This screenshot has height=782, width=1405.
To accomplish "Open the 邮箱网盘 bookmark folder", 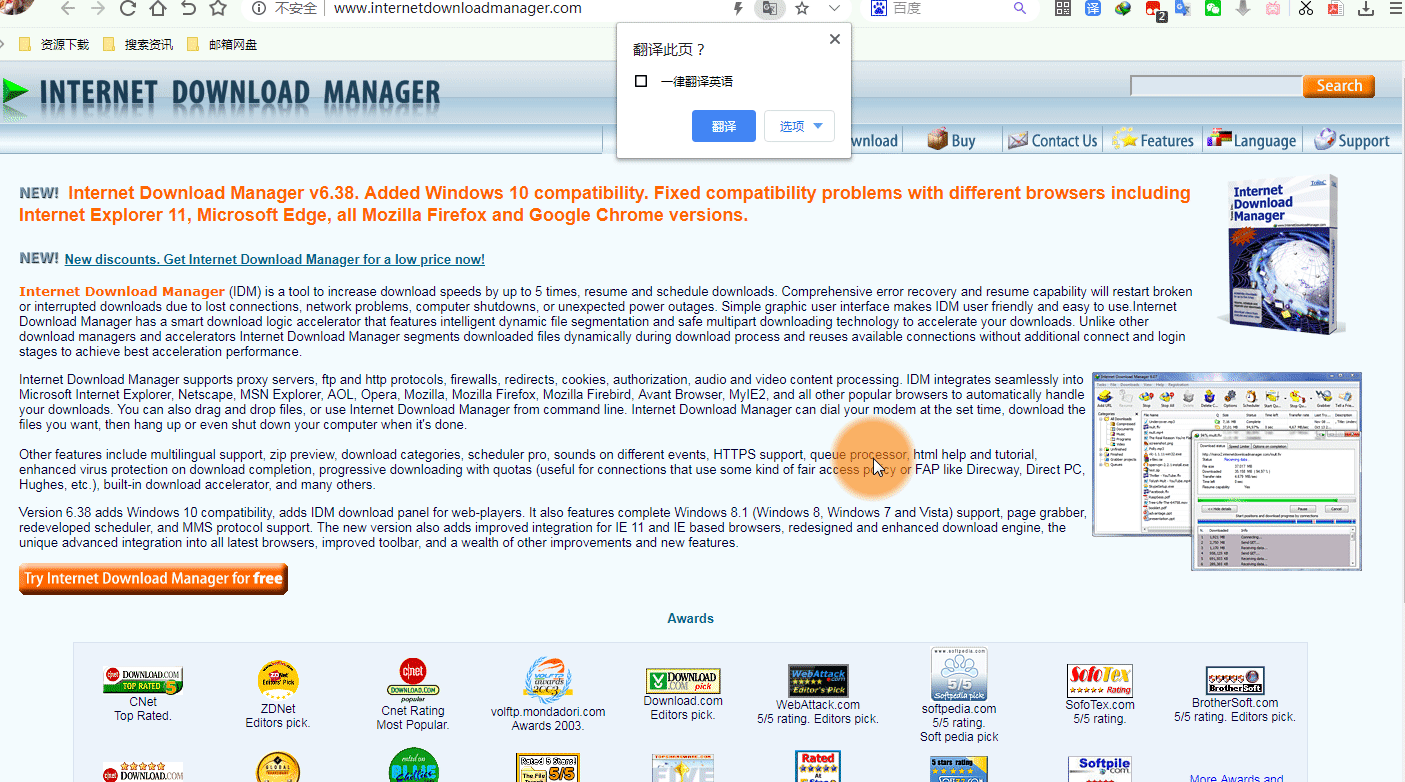I will (222, 44).
